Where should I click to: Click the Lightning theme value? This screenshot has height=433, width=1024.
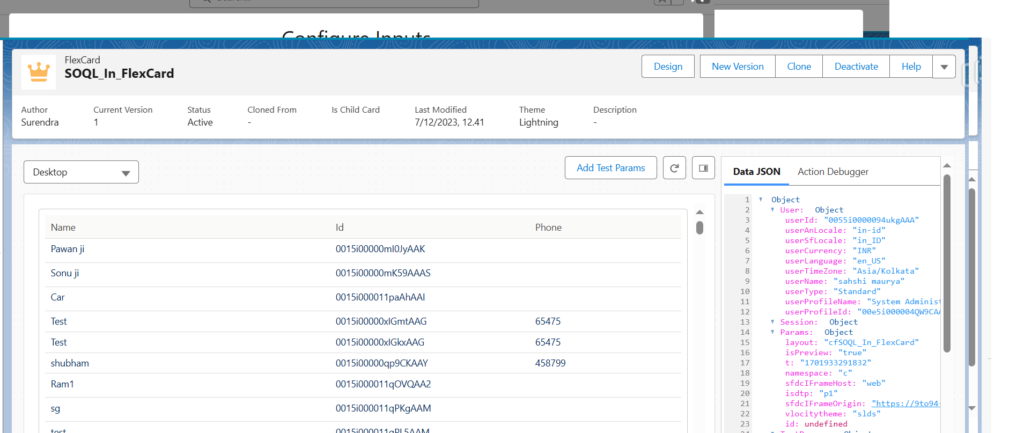539,122
